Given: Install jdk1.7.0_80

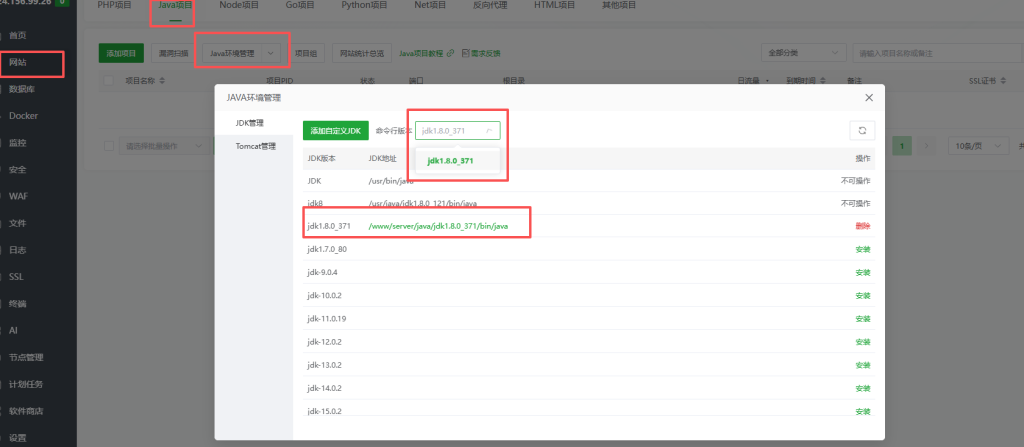Looking at the screenshot, I should click(x=863, y=250).
